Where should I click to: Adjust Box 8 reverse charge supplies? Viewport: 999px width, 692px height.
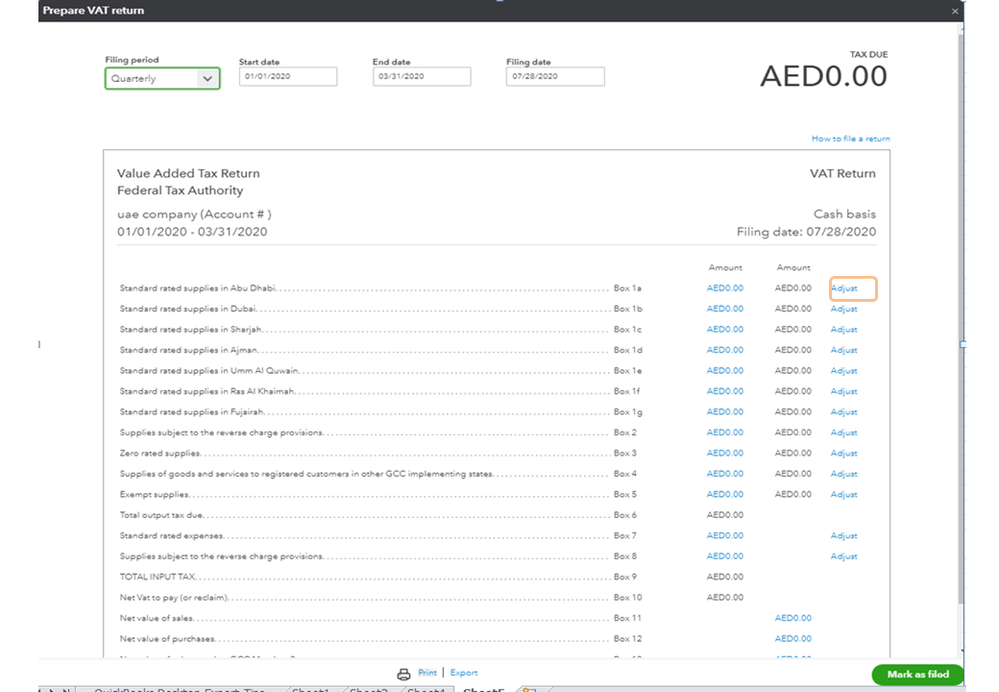click(x=844, y=556)
